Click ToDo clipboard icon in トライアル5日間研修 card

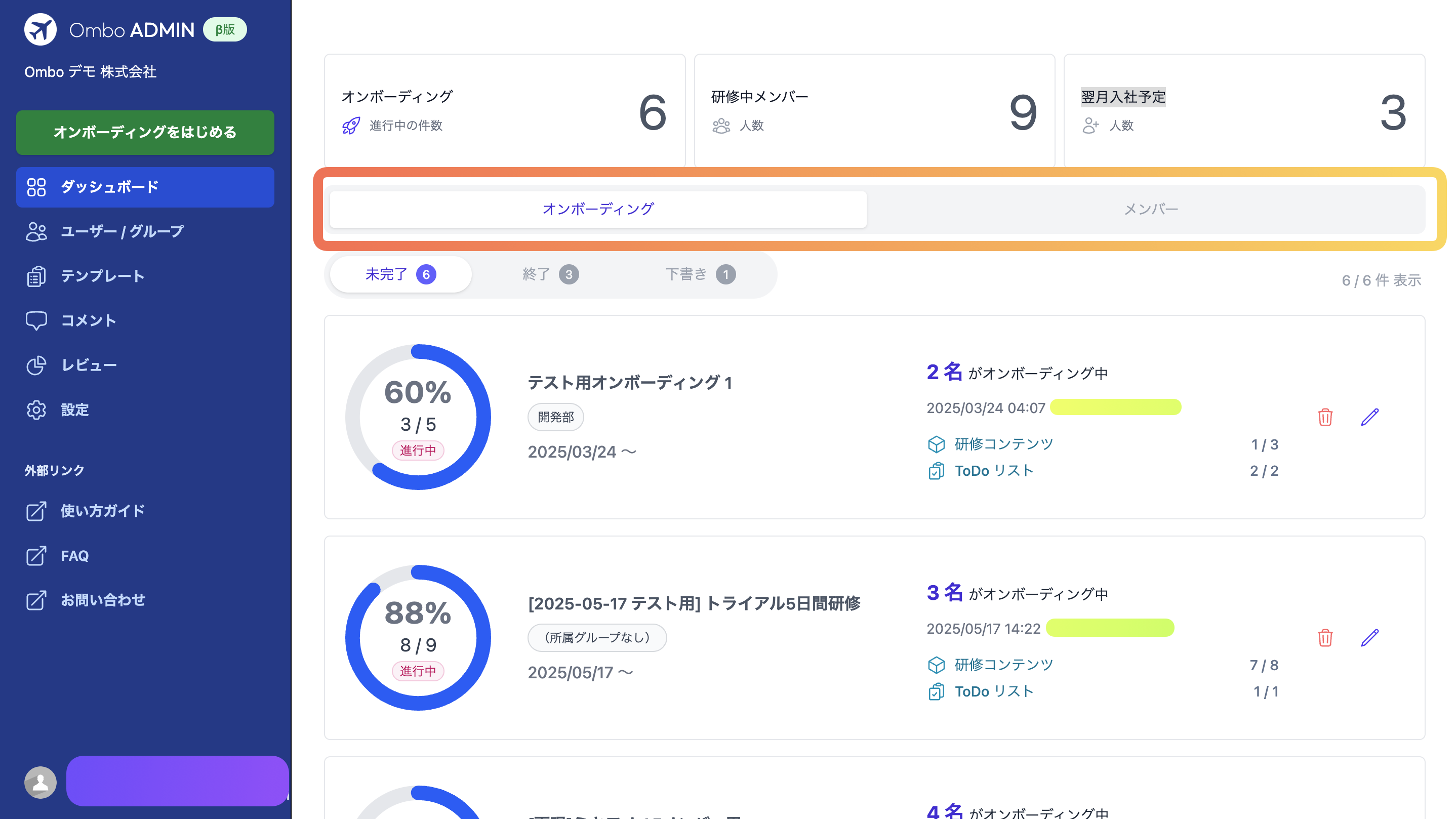[x=937, y=691]
